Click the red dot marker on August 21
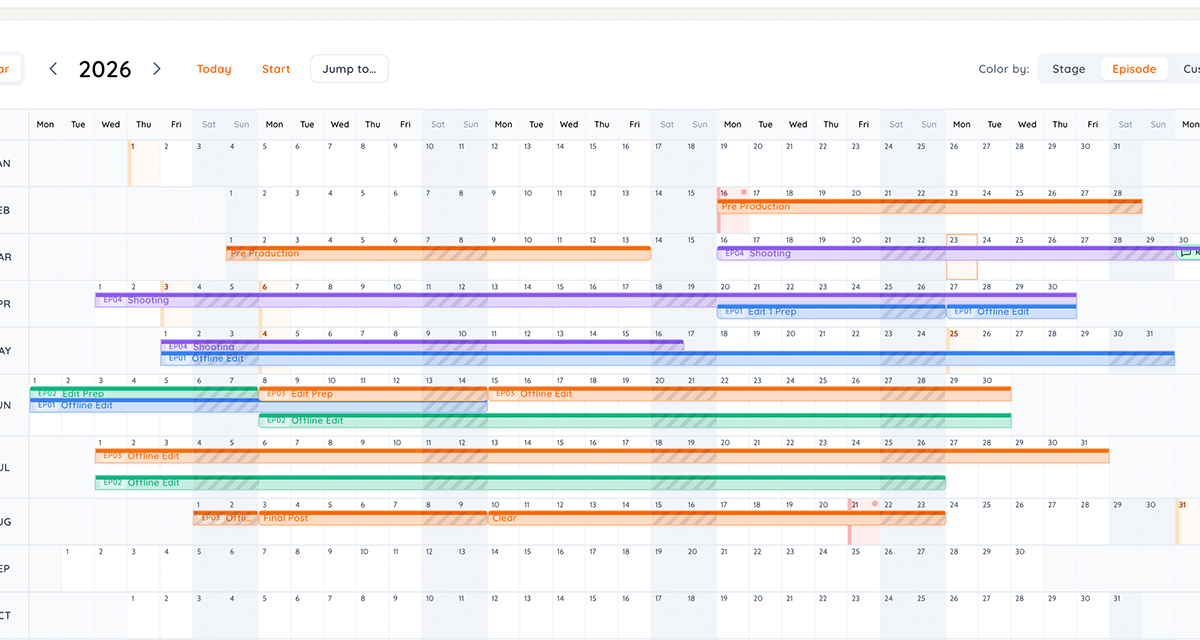This screenshot has width=1200, height=640. [x=874, y=504]
